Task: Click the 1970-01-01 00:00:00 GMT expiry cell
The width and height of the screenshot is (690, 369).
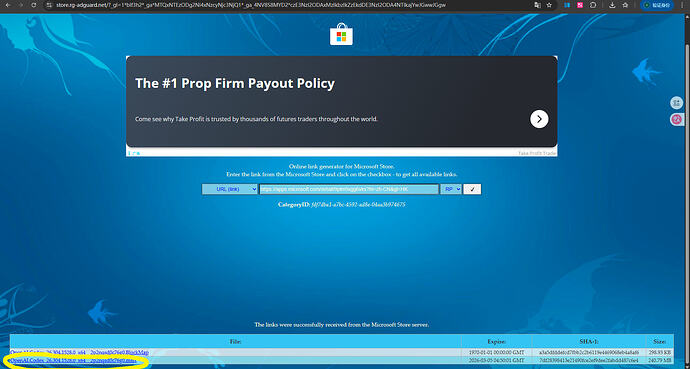Action: coord(496,352)
